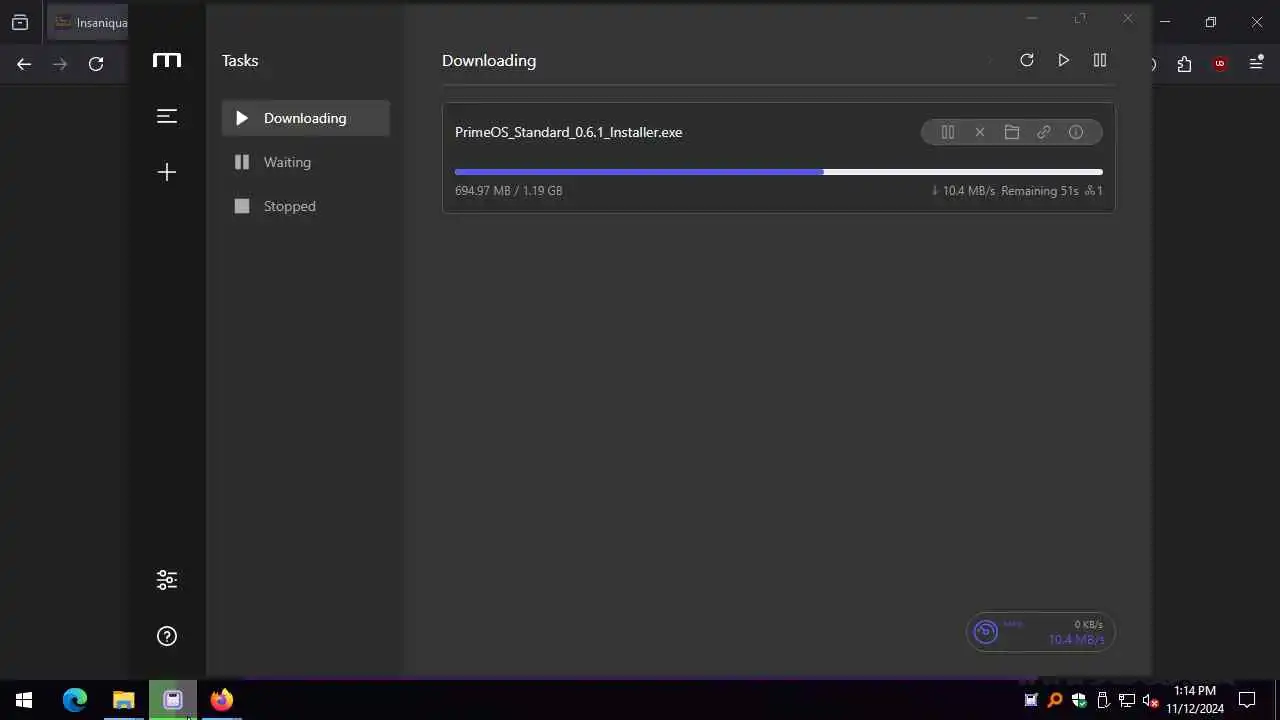Click the PrimeOS download progress bar
Image resolution: width=1280 pixels, height=720 pixels.
point(779,172)
